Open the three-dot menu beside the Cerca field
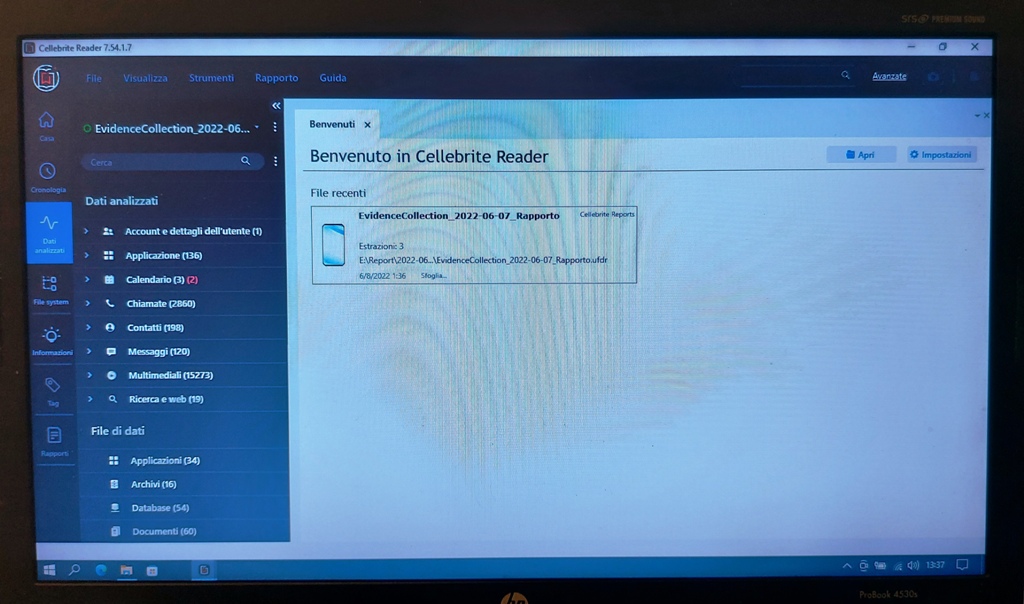 (276, 161)
